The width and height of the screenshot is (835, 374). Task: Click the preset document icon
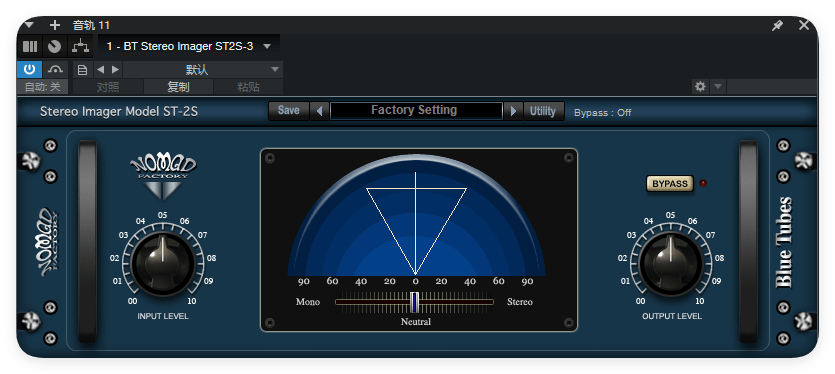point(83,70)
